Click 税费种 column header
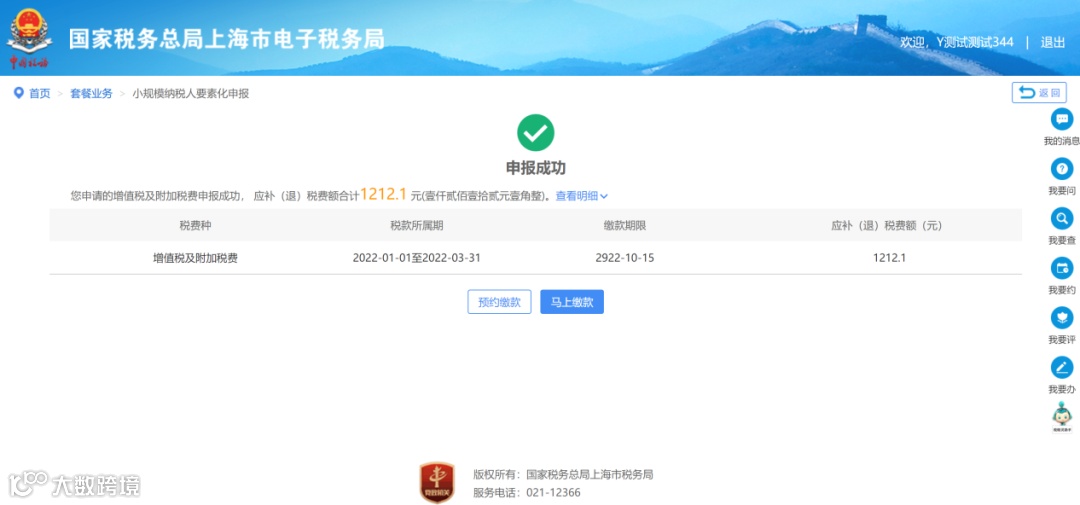 [x=196, y=225]
